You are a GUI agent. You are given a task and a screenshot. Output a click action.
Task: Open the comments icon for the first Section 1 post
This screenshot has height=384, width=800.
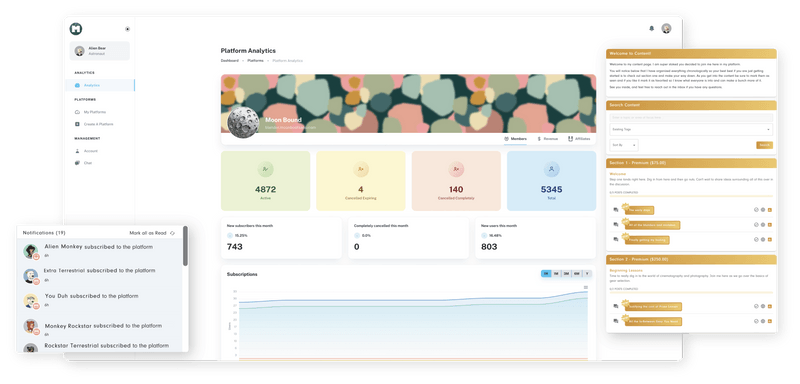[616, 210]
